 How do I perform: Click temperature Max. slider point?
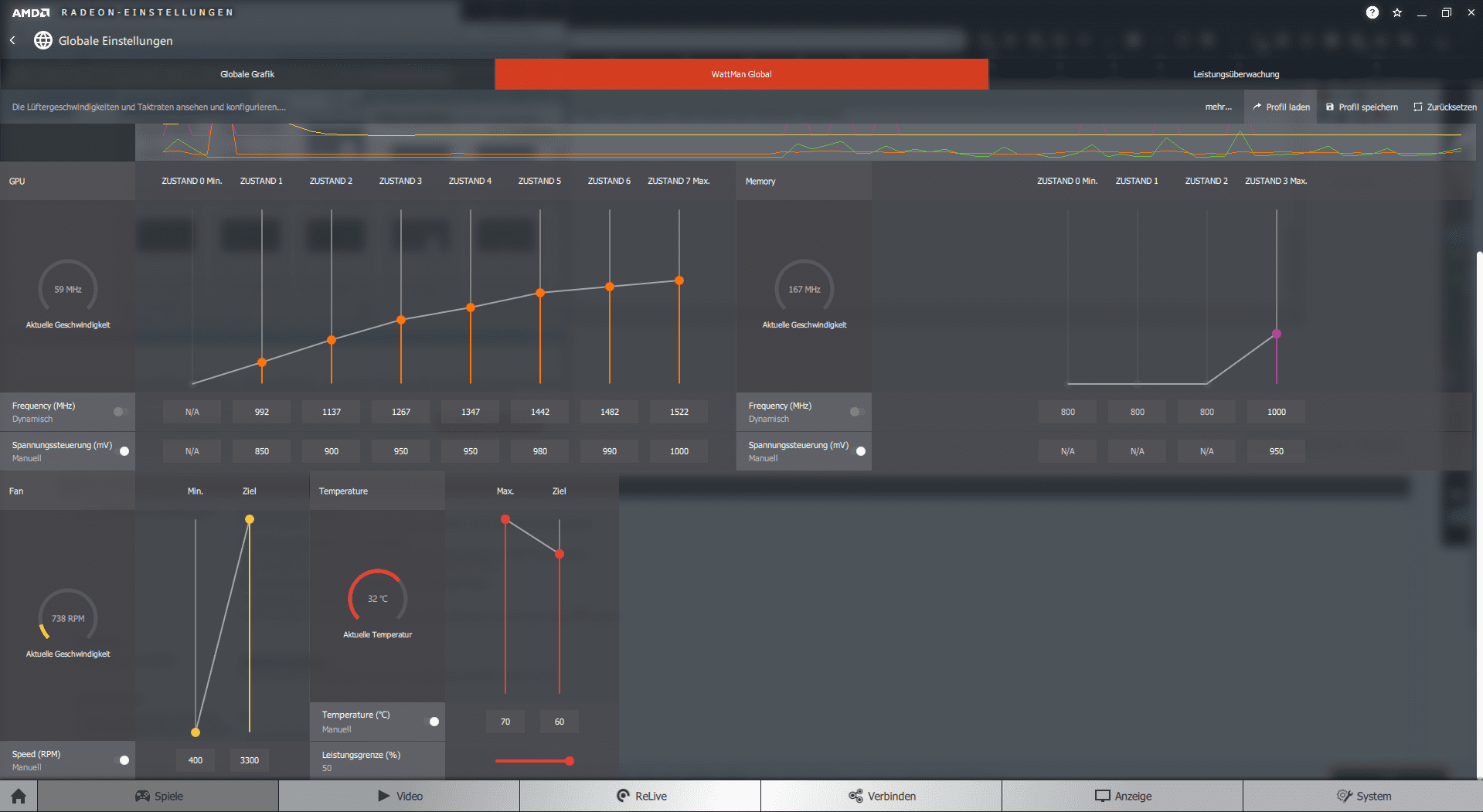(x=505, y=519)
